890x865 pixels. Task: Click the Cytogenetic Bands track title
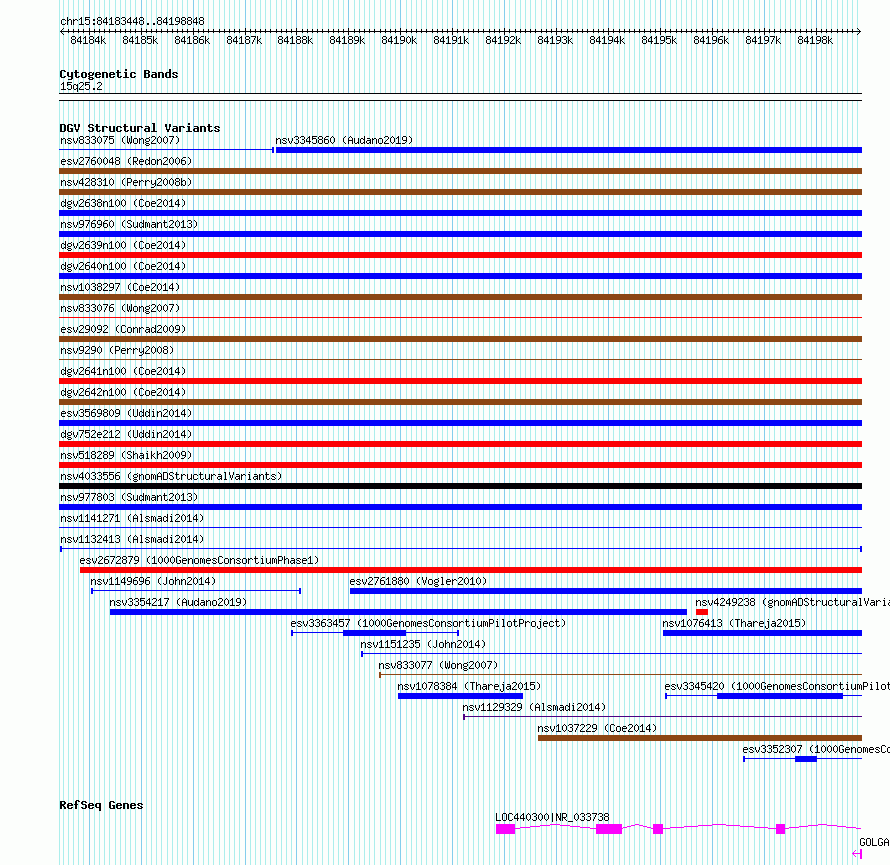119,74
